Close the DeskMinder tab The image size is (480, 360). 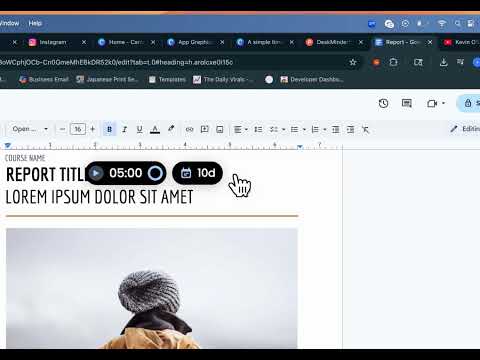(361, 42)
